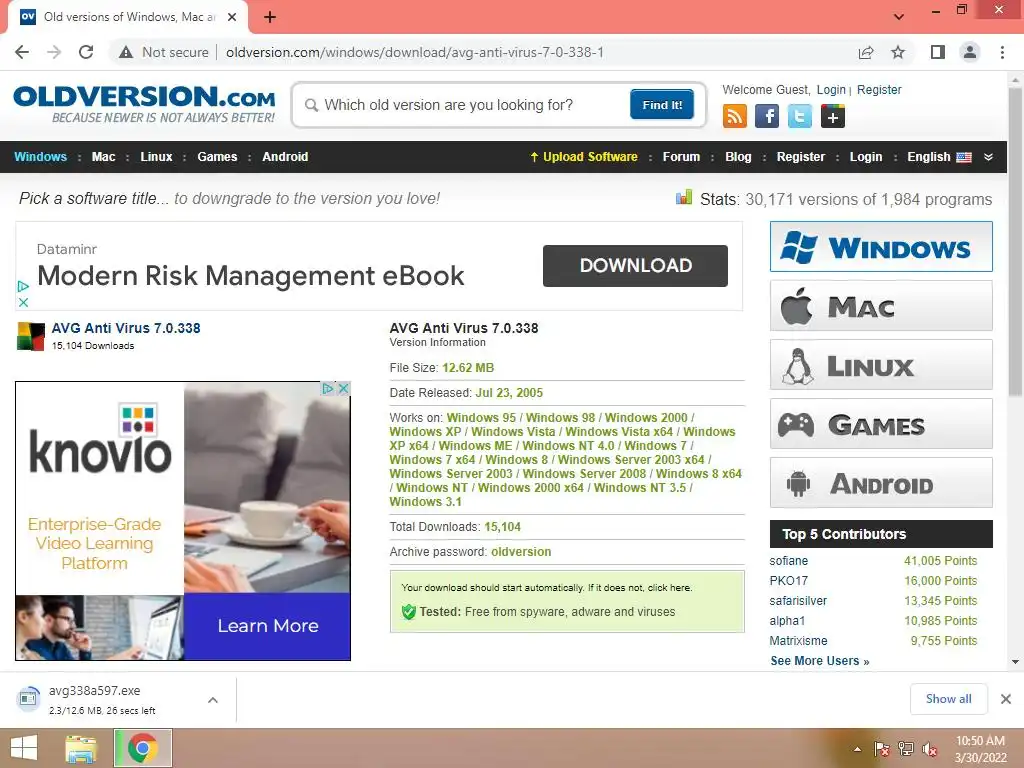The width and height of the screenshot is (1024, 768).
Task: Open the Android category sidebar button
Action: [x=881, y=483]
